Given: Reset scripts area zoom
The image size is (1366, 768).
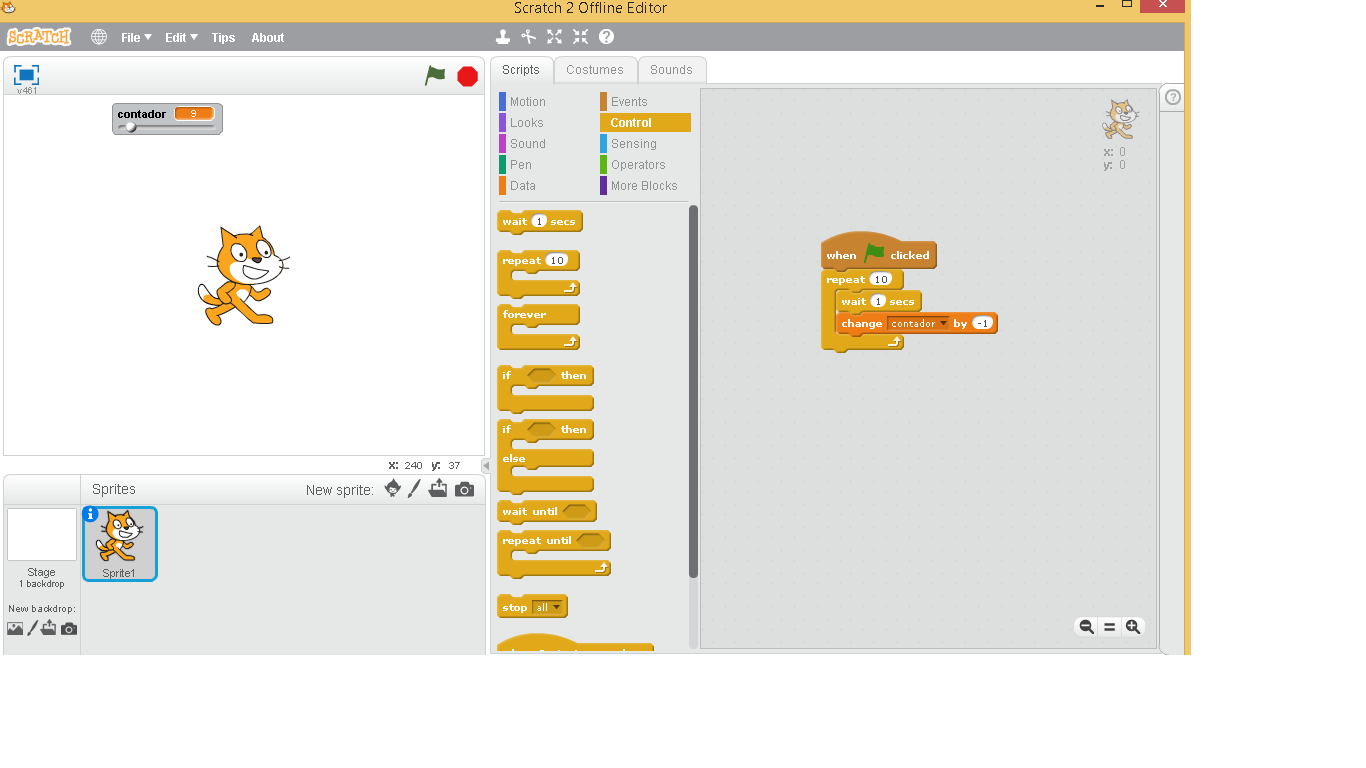Looking at the screenshot, I should 1109,627.
